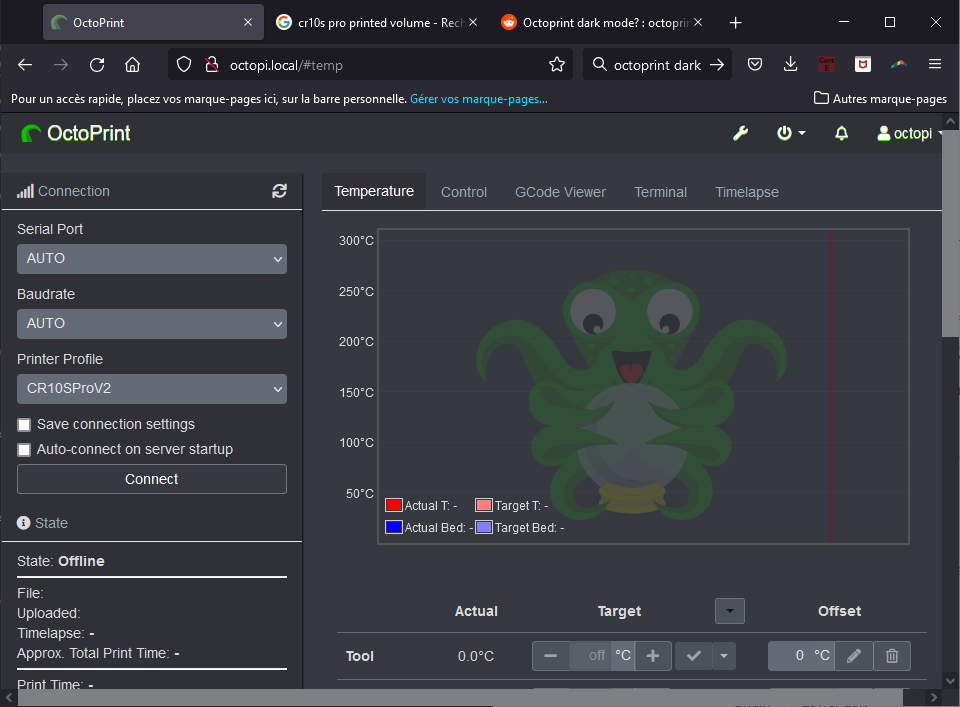960x707 pixels.
Task: Toggle Actual Bed blue legend swatch
Action: point(394,527)
